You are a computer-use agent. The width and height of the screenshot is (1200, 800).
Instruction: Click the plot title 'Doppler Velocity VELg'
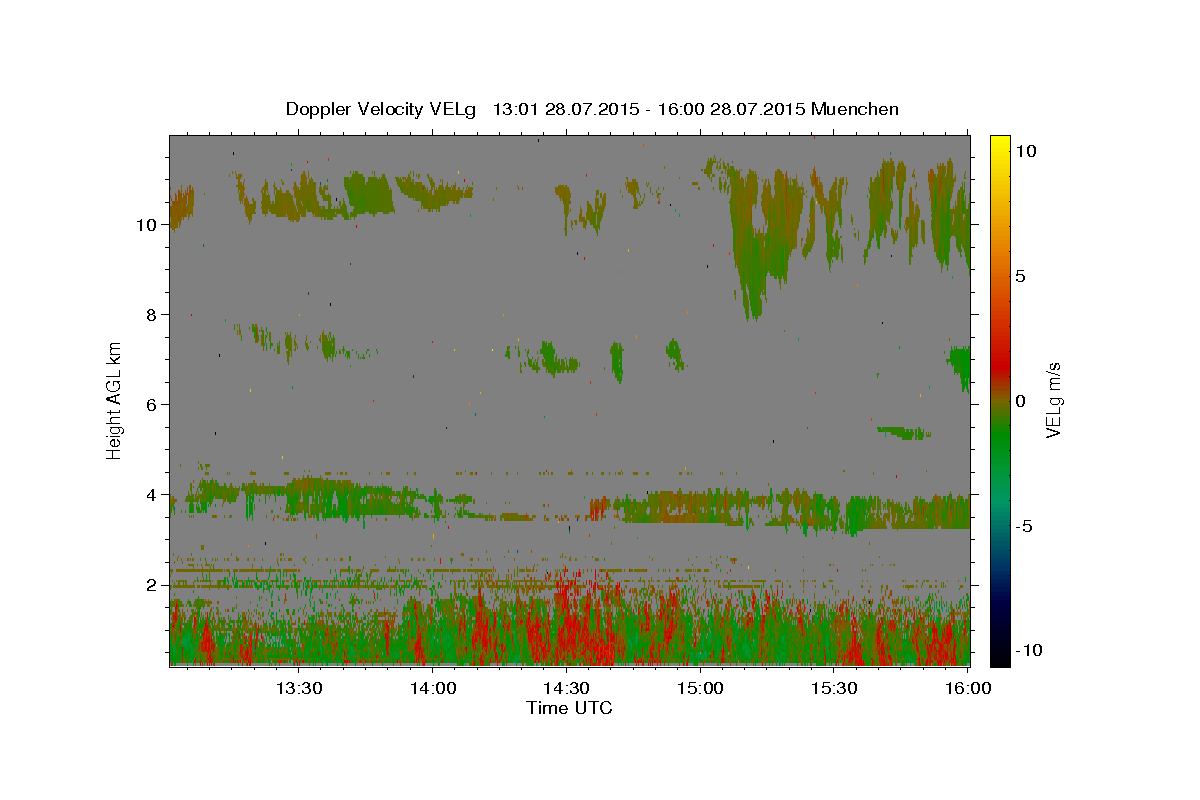(x=382, y=109)
